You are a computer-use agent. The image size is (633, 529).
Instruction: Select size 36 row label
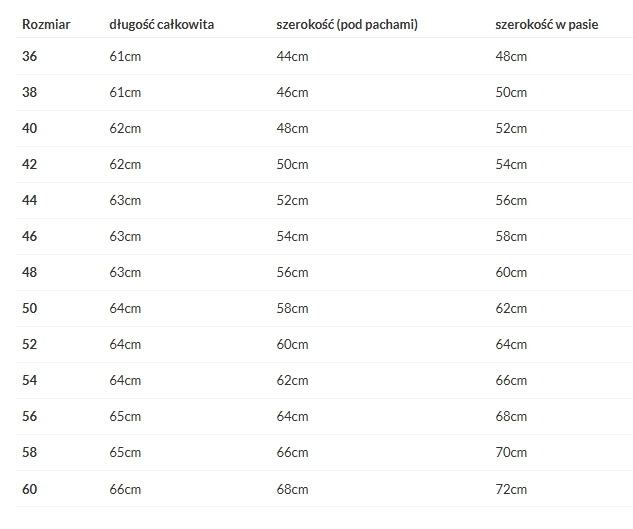tap(29, 56)
